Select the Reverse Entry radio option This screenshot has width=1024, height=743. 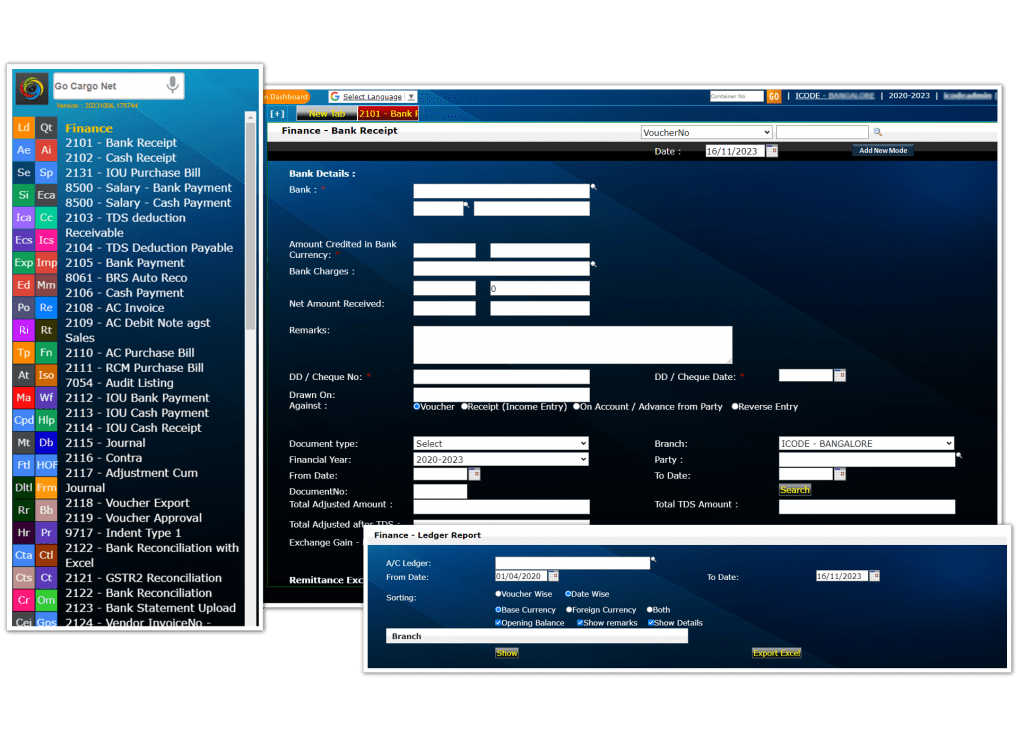pyautogui.click(x=735, y=407)
